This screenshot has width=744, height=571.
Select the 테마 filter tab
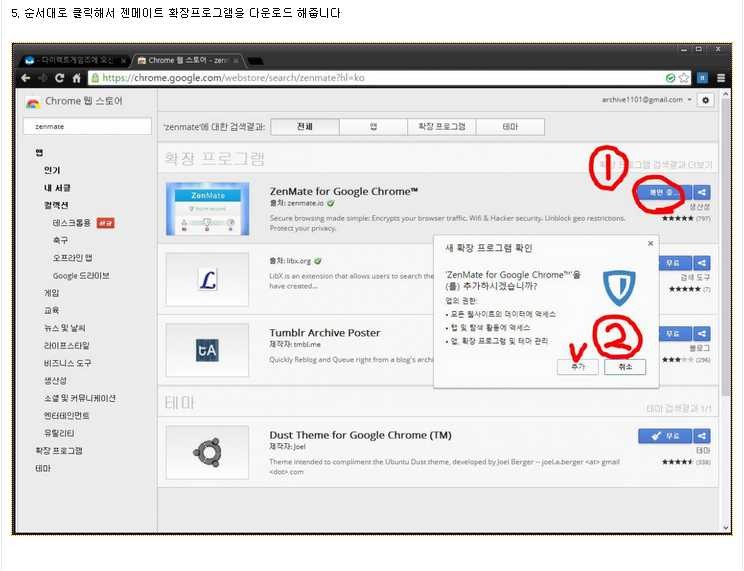coord(510,127)
